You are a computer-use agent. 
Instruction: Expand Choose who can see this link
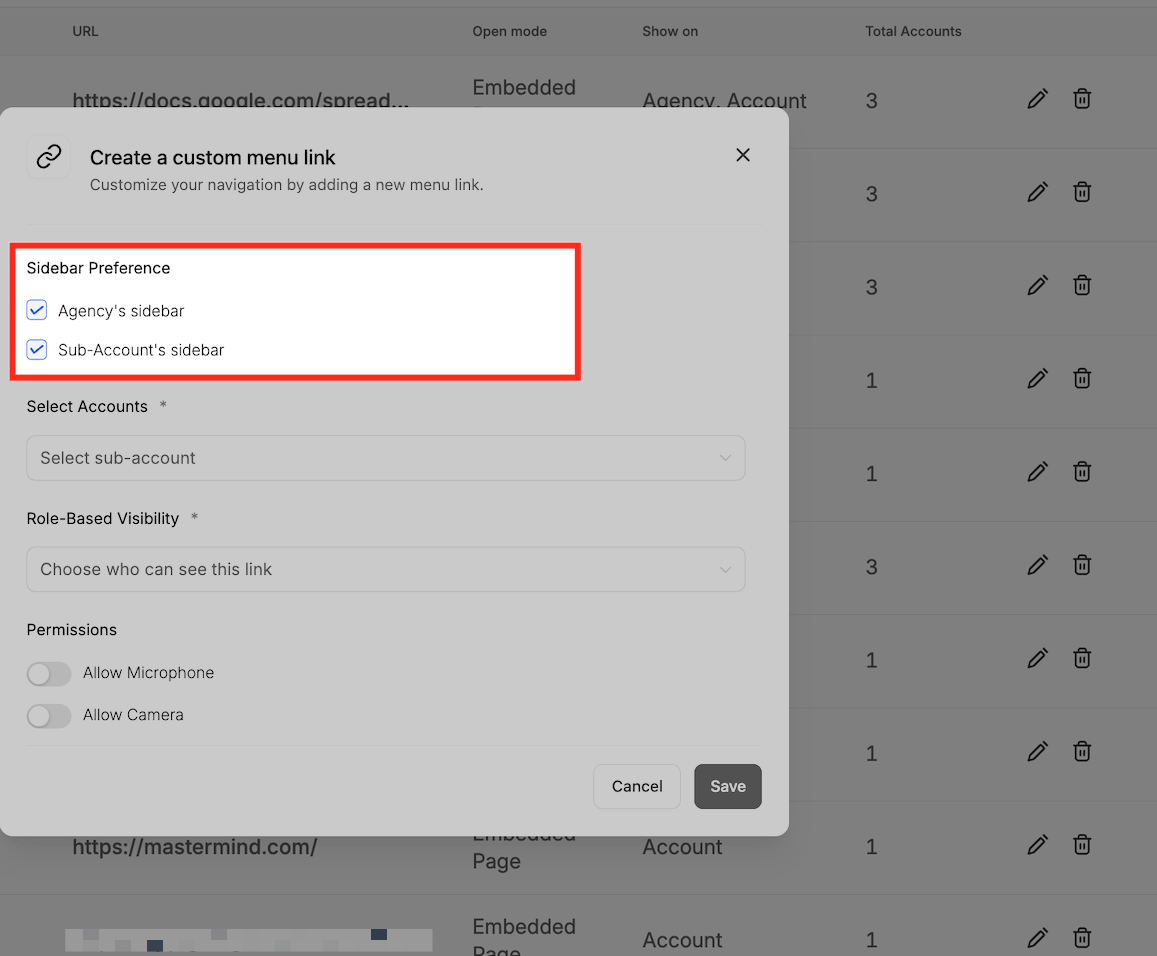(x=386, y=569)
